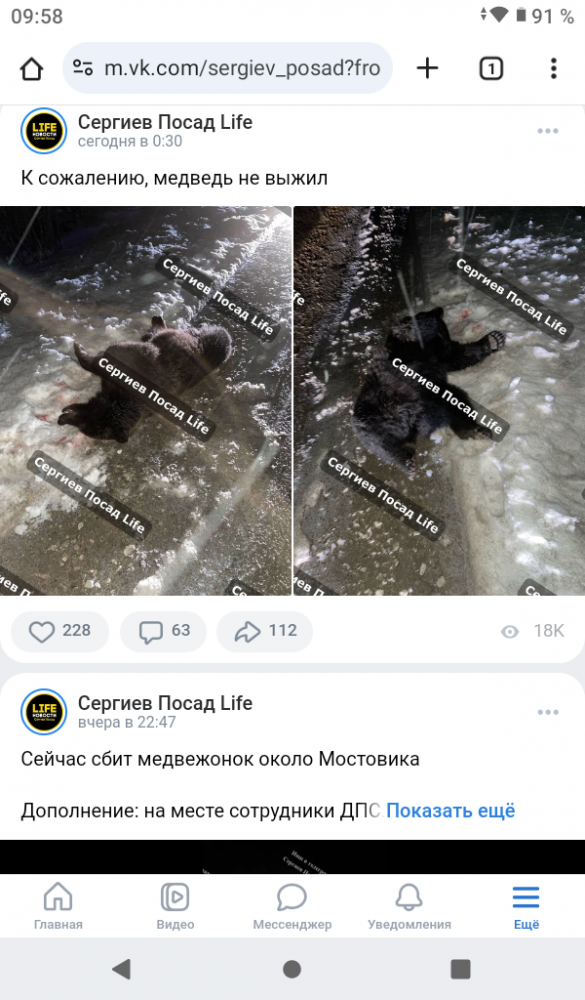The image size is (585, 1000).
Task: Open a new tab with plus icon
Action: (x=427, y=68)
